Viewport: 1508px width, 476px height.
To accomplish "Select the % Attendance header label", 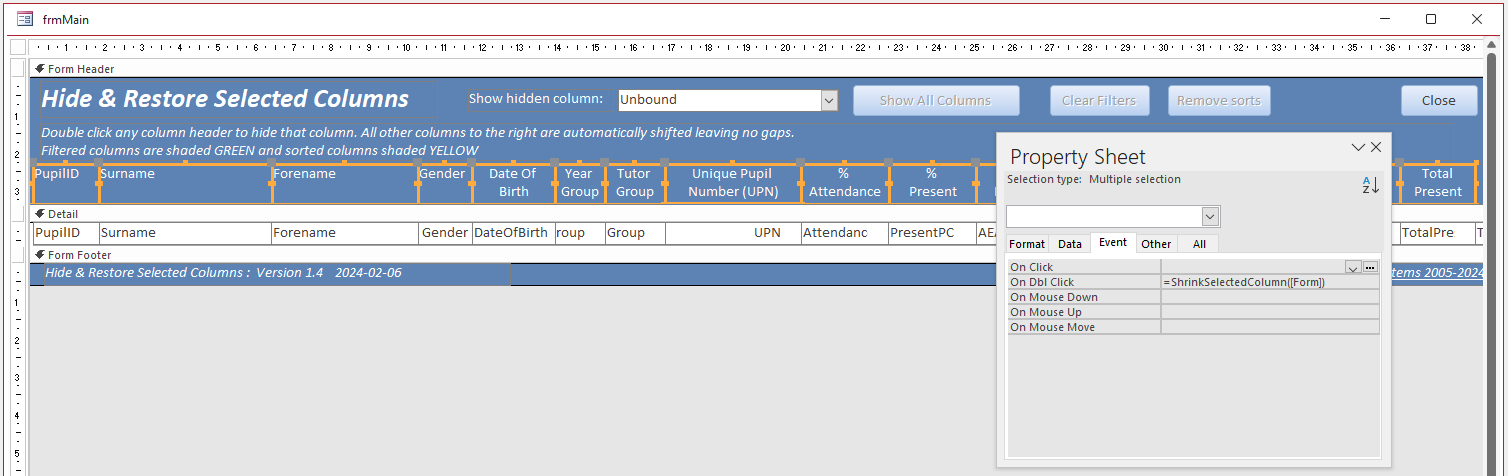I will click(x=845, y=183).
